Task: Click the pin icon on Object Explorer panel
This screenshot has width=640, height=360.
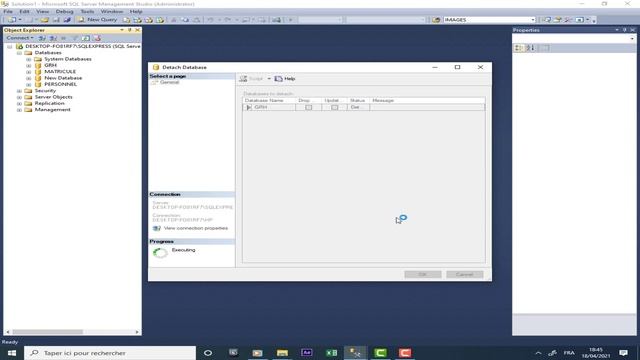Action: (x=129, y=30)
